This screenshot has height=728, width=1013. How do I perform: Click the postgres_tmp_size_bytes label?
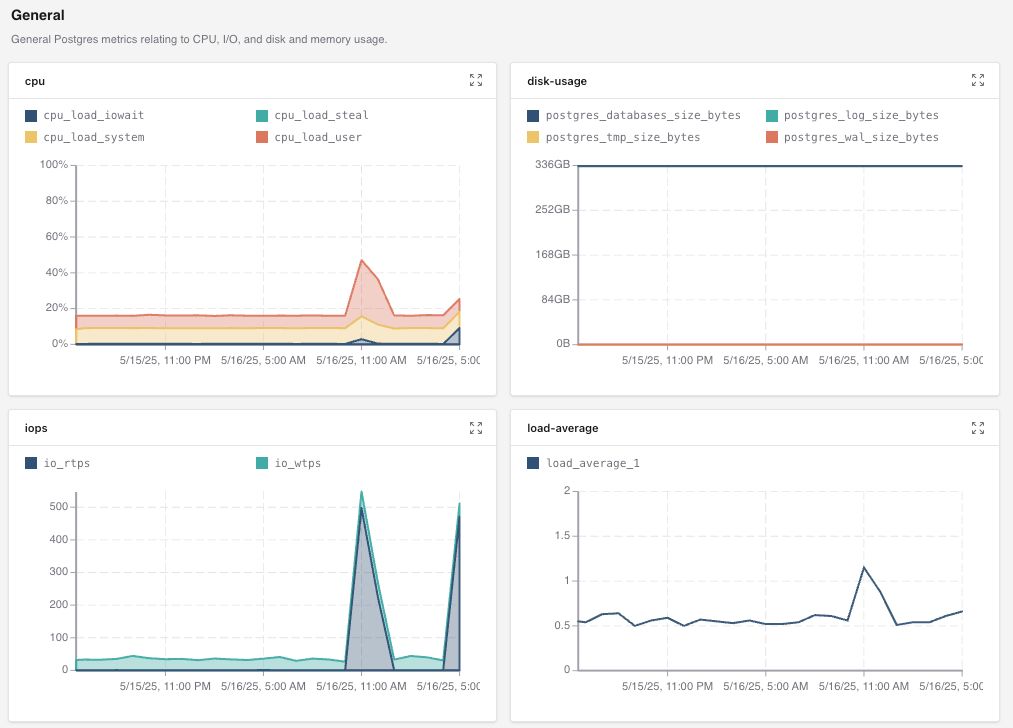pos(623,137)
